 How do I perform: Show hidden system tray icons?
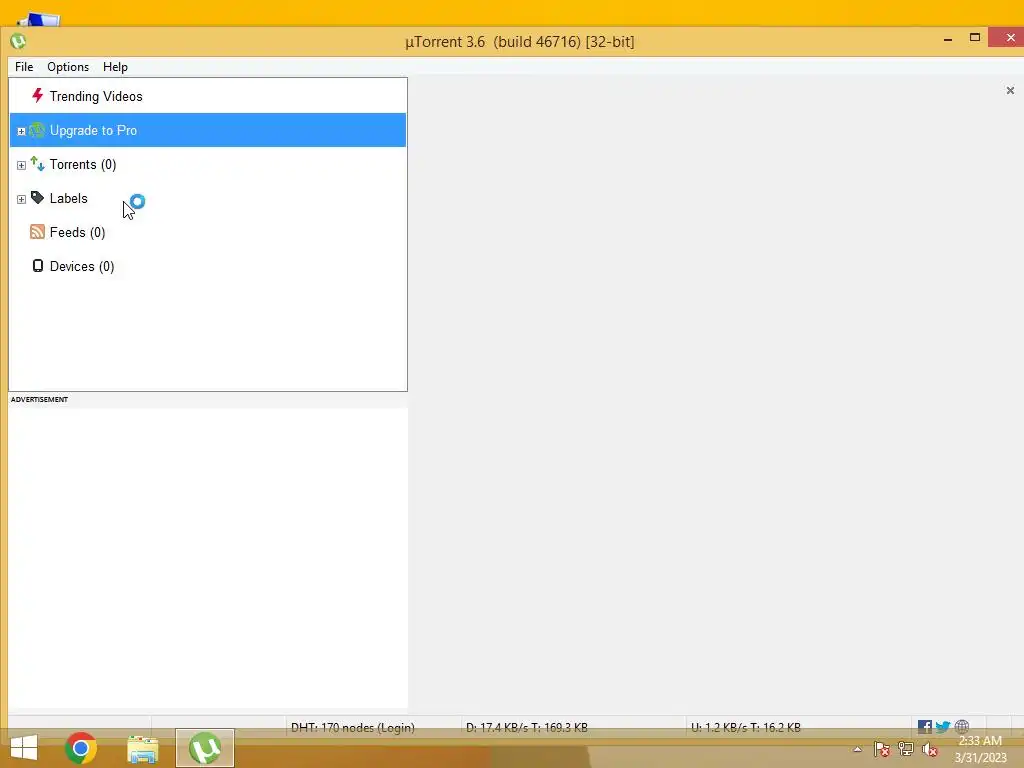(857, 750)
